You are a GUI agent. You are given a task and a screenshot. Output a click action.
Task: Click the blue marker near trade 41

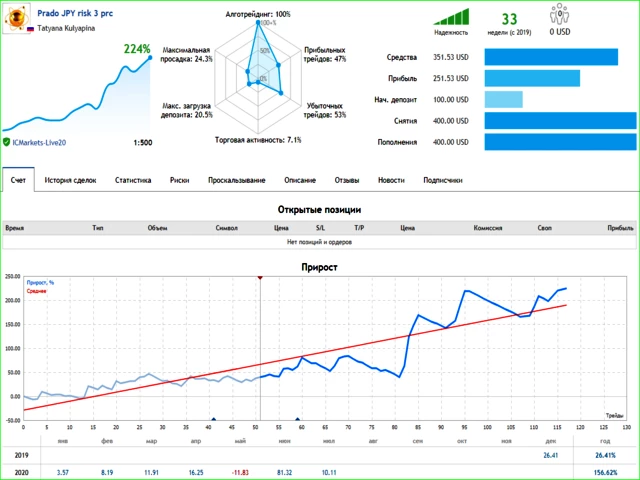click(213, 420)
